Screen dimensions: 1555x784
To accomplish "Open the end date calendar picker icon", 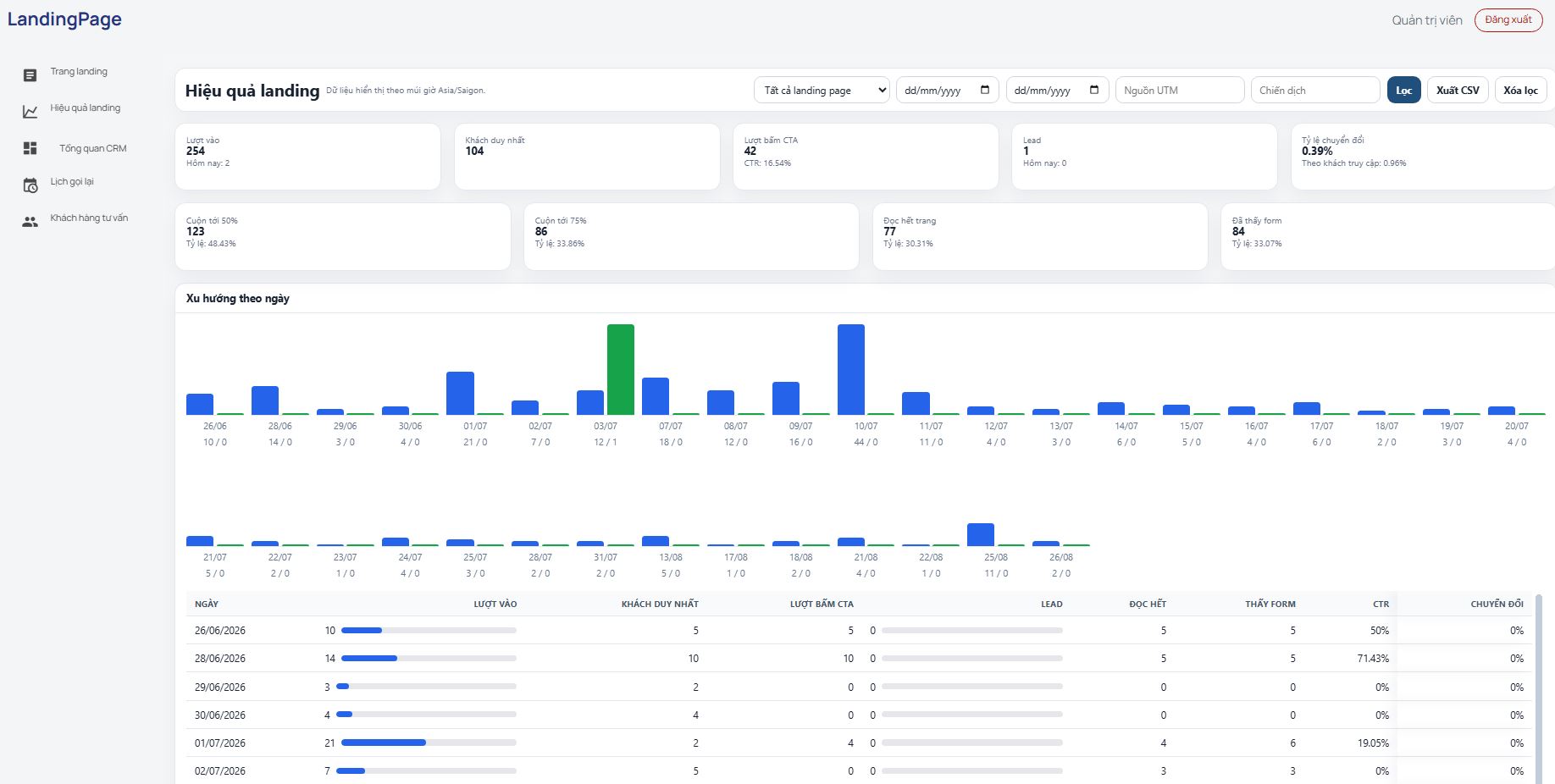I will pyautogui.click(x=1094, y=90).
